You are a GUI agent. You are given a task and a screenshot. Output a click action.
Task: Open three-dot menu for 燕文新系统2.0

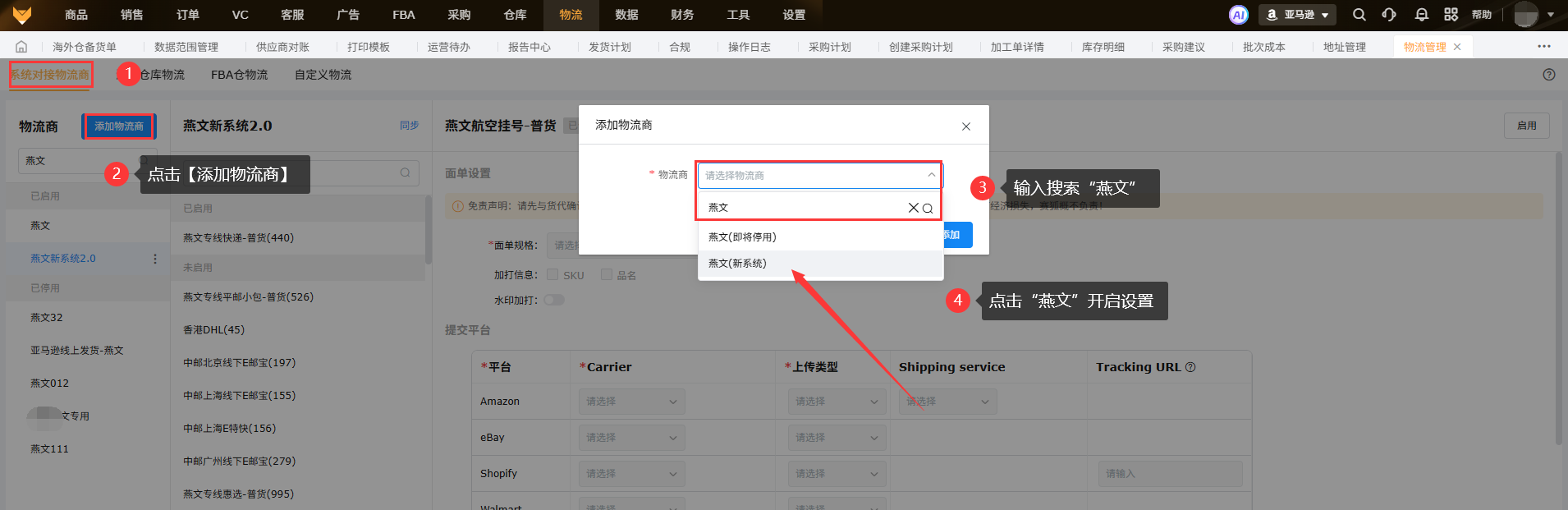point(155,259)
